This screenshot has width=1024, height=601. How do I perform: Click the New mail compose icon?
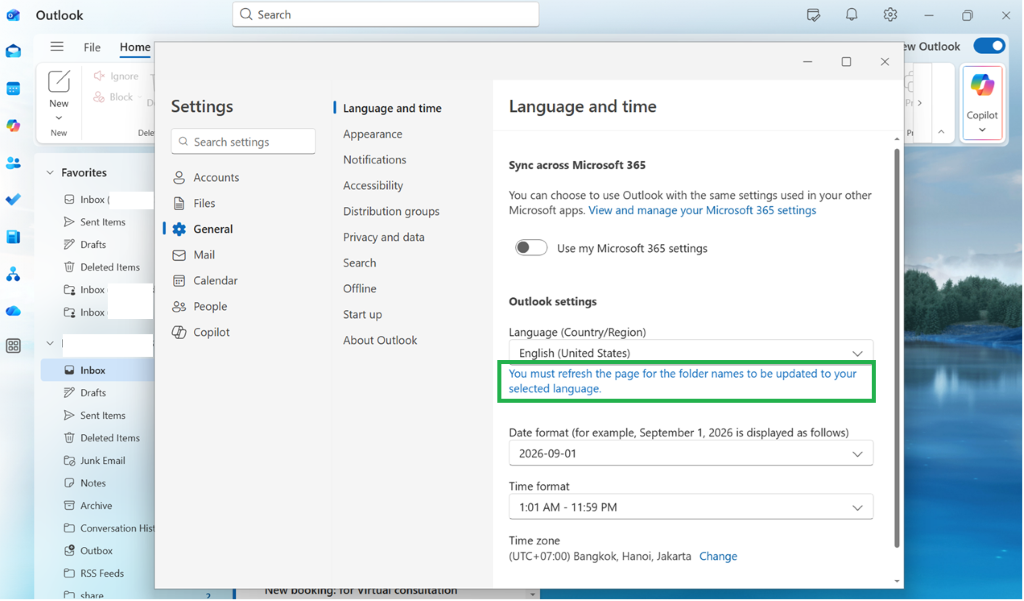coord(59,82)
